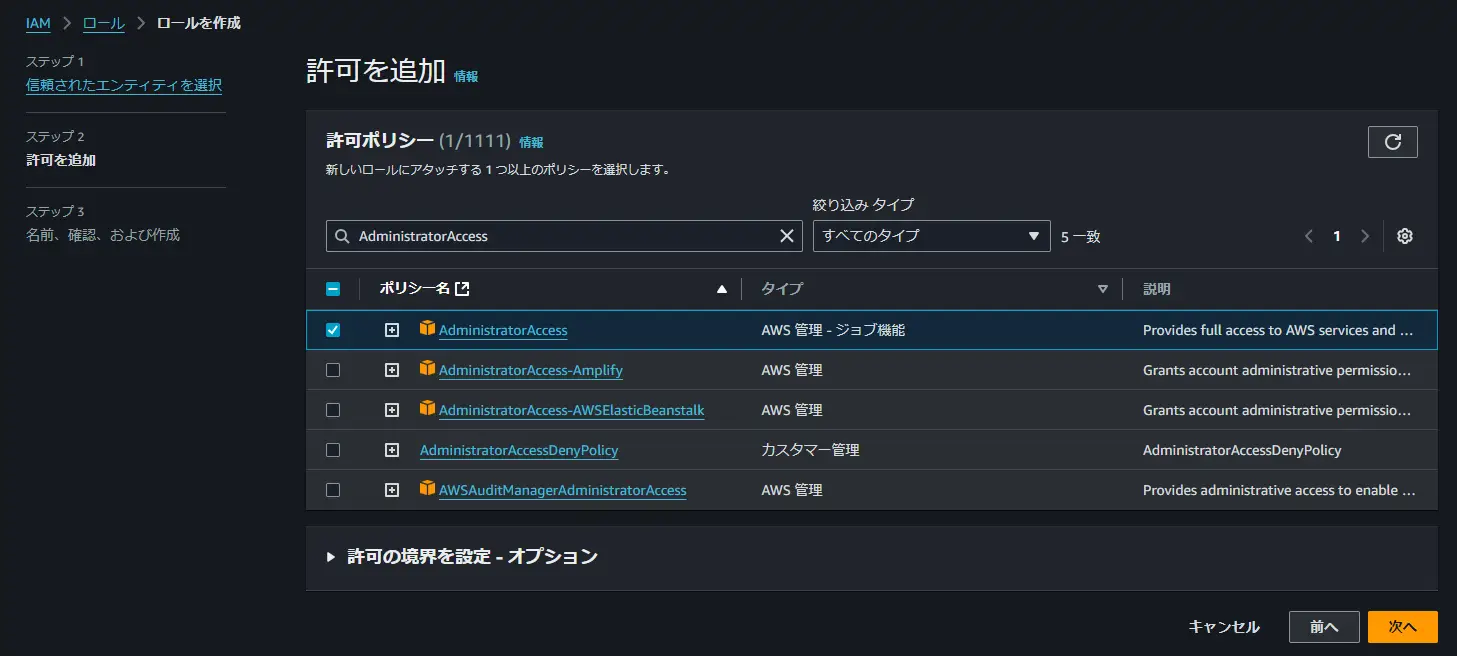This screenshot has height=656, width=1457.
Task: Click the orange 次へ button
Action: tap(1403, 627)
